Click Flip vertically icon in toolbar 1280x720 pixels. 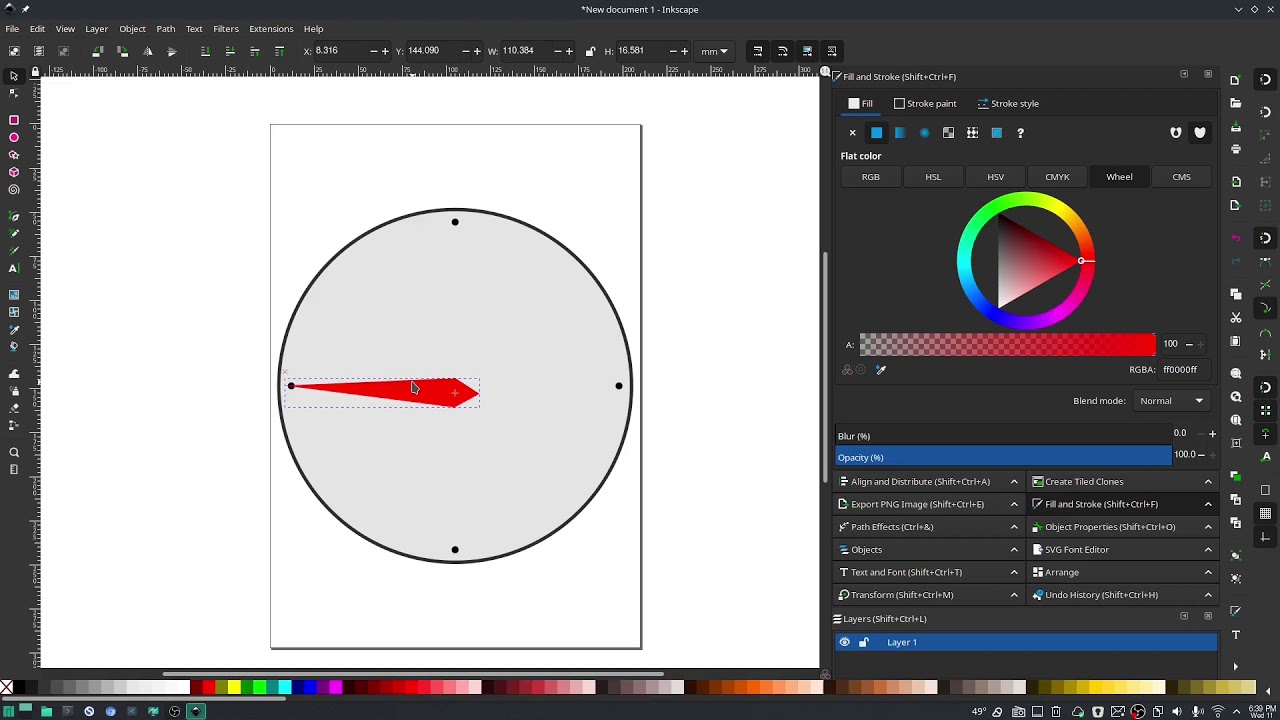172,51
